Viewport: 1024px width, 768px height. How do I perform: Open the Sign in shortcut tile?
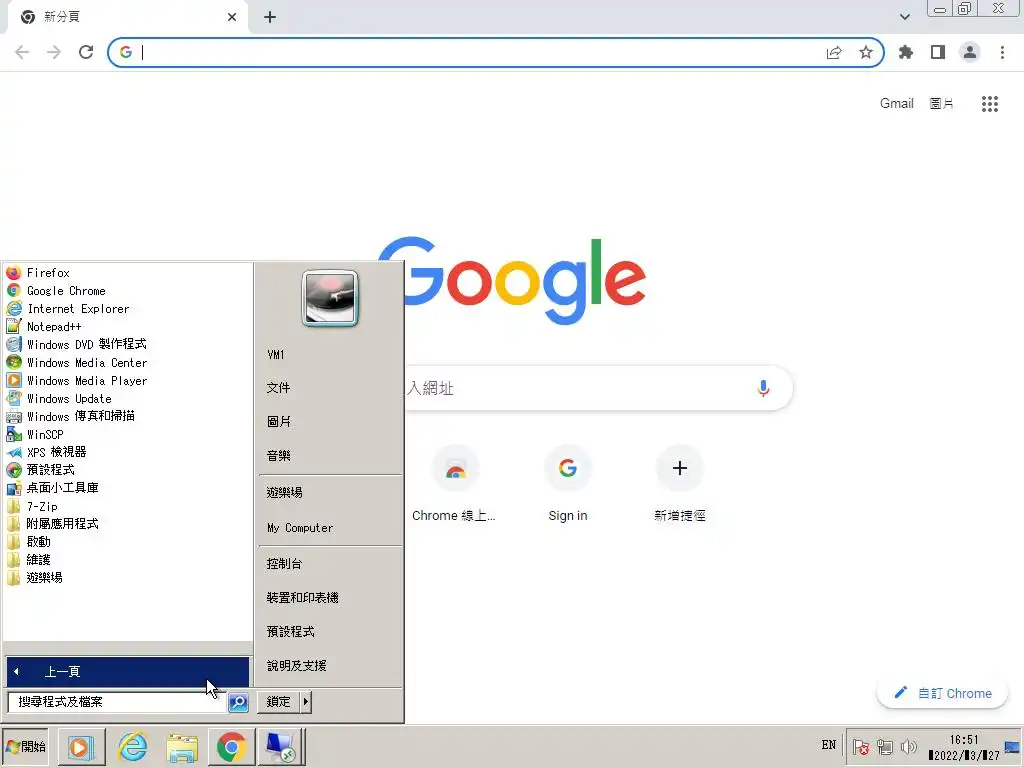pos(568,484)
